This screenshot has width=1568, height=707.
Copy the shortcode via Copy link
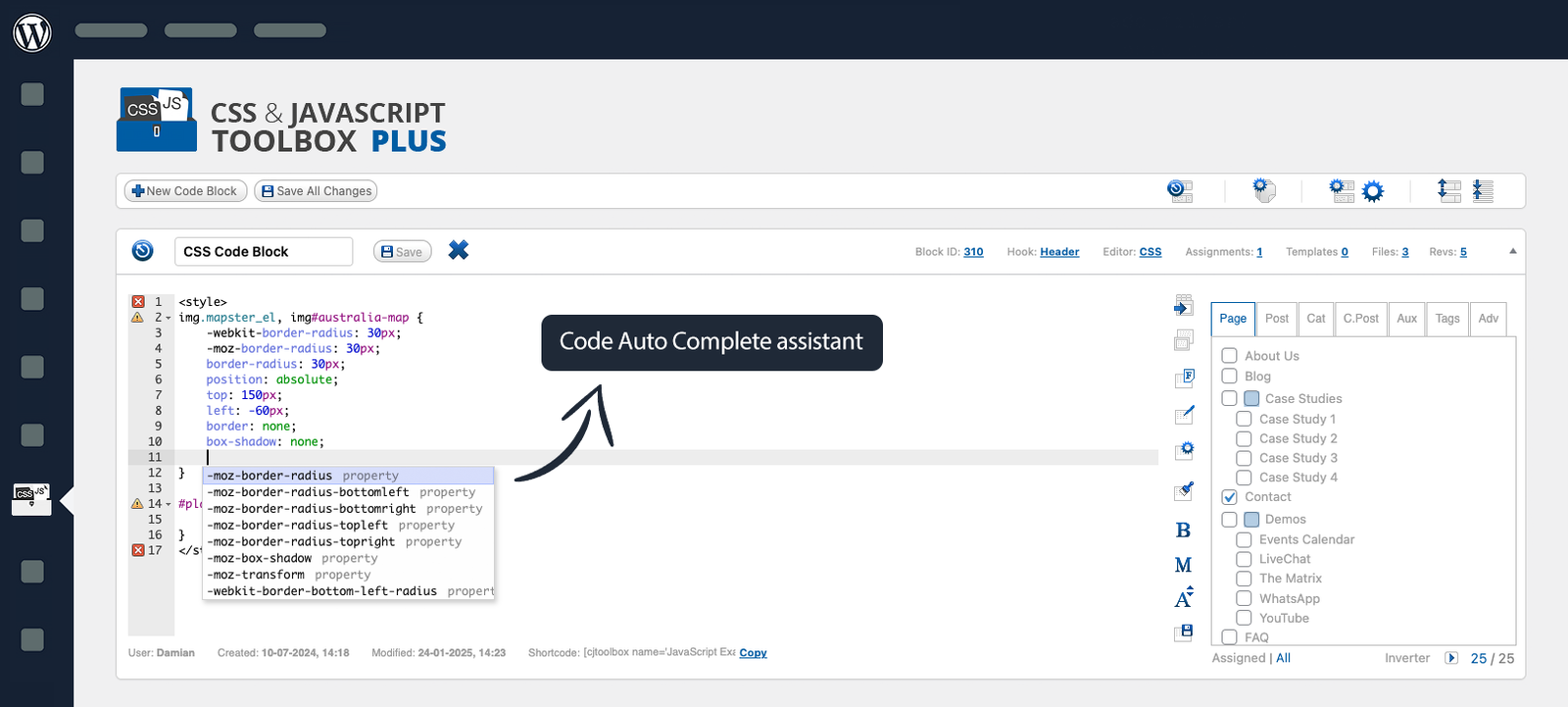753,653
